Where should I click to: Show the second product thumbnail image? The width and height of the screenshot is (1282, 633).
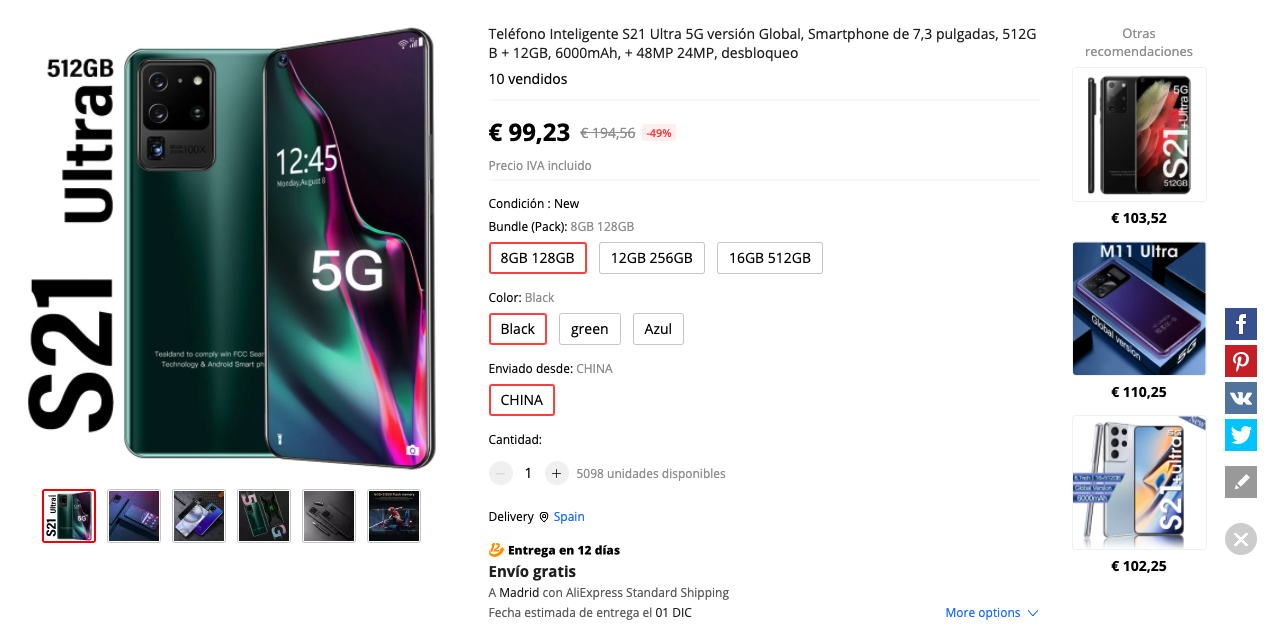[x=134, y=516]
